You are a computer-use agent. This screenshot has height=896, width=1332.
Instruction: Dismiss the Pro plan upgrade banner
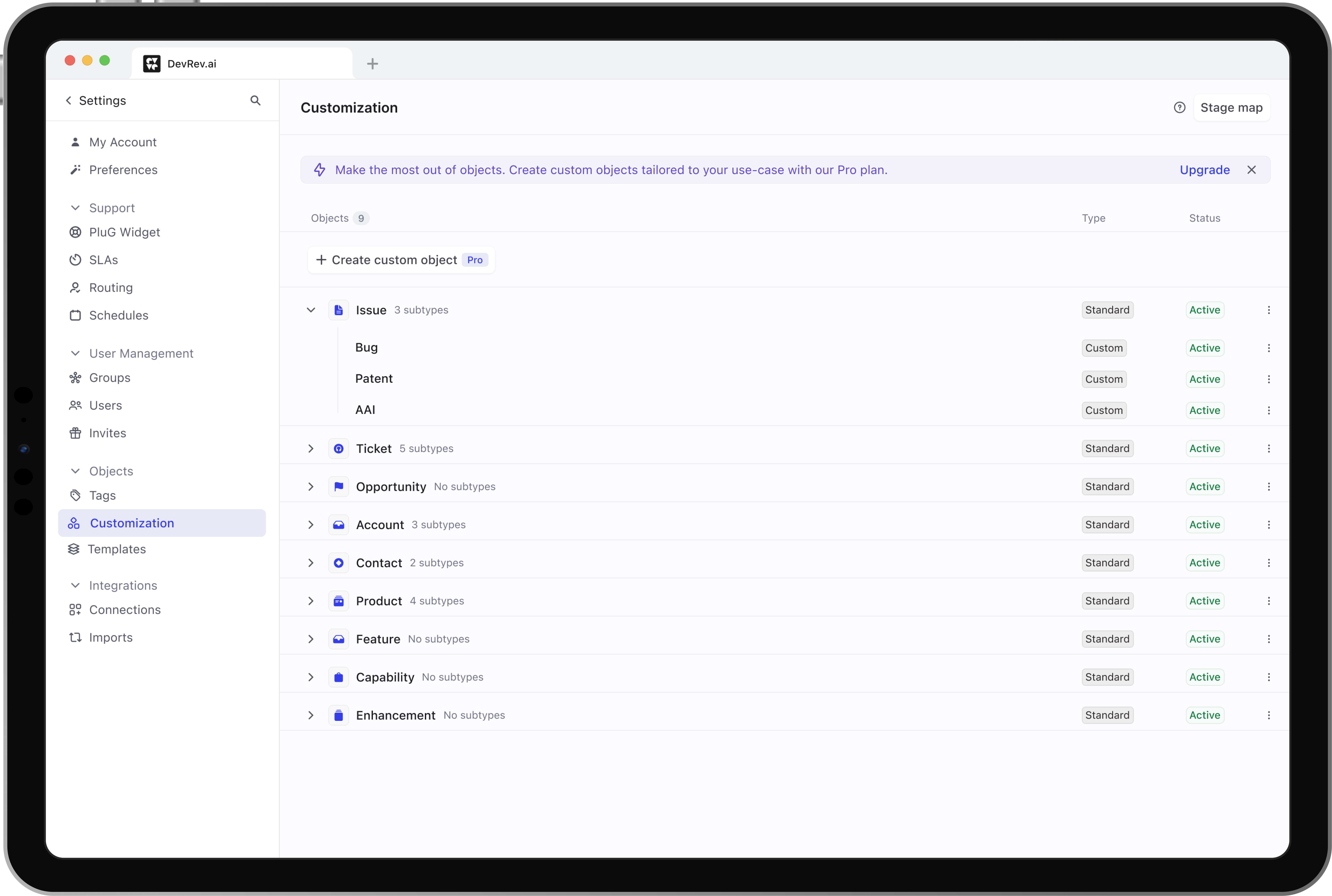[x=1251, y=170]
